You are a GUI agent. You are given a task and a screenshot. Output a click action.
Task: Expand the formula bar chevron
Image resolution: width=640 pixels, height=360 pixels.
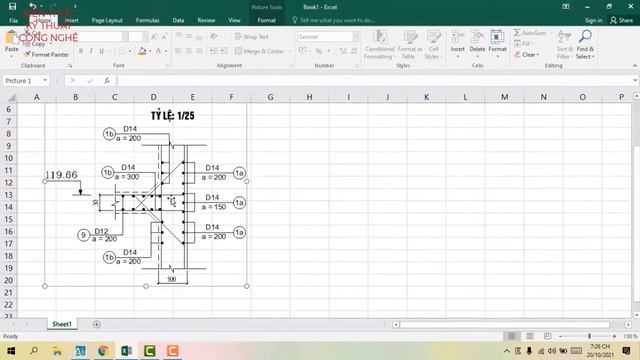(x=636, y=80)
